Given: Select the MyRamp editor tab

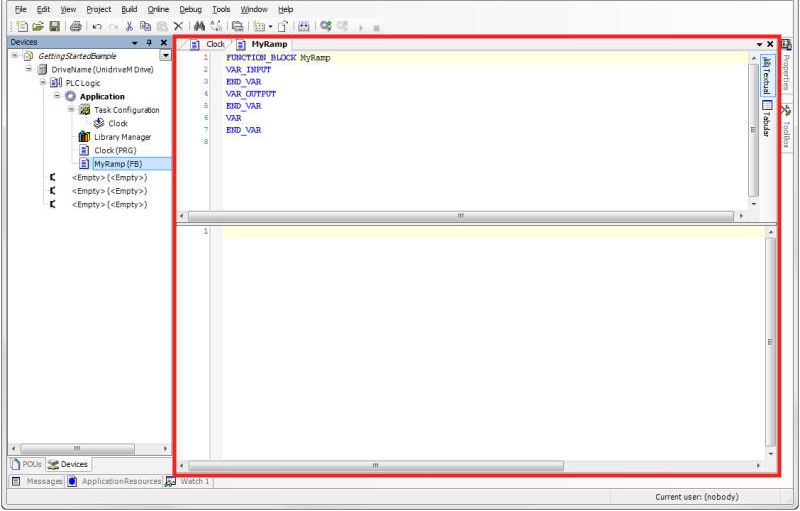Looking at the screenshot, I should pos(263,44).
